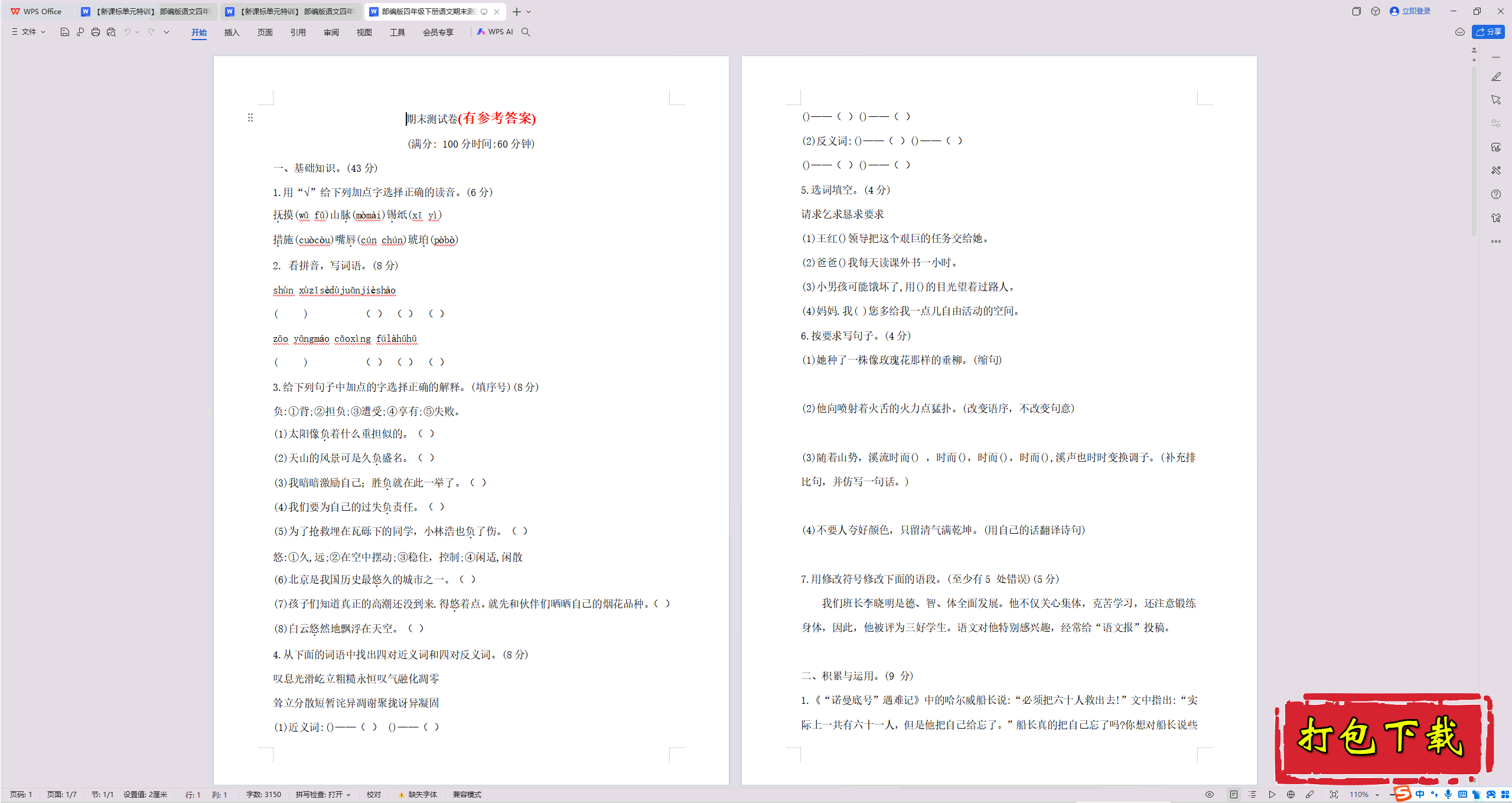
Task: Click the 校对 proofreading button in status bar
Action: pyautogui.click(x=374, y=795)
